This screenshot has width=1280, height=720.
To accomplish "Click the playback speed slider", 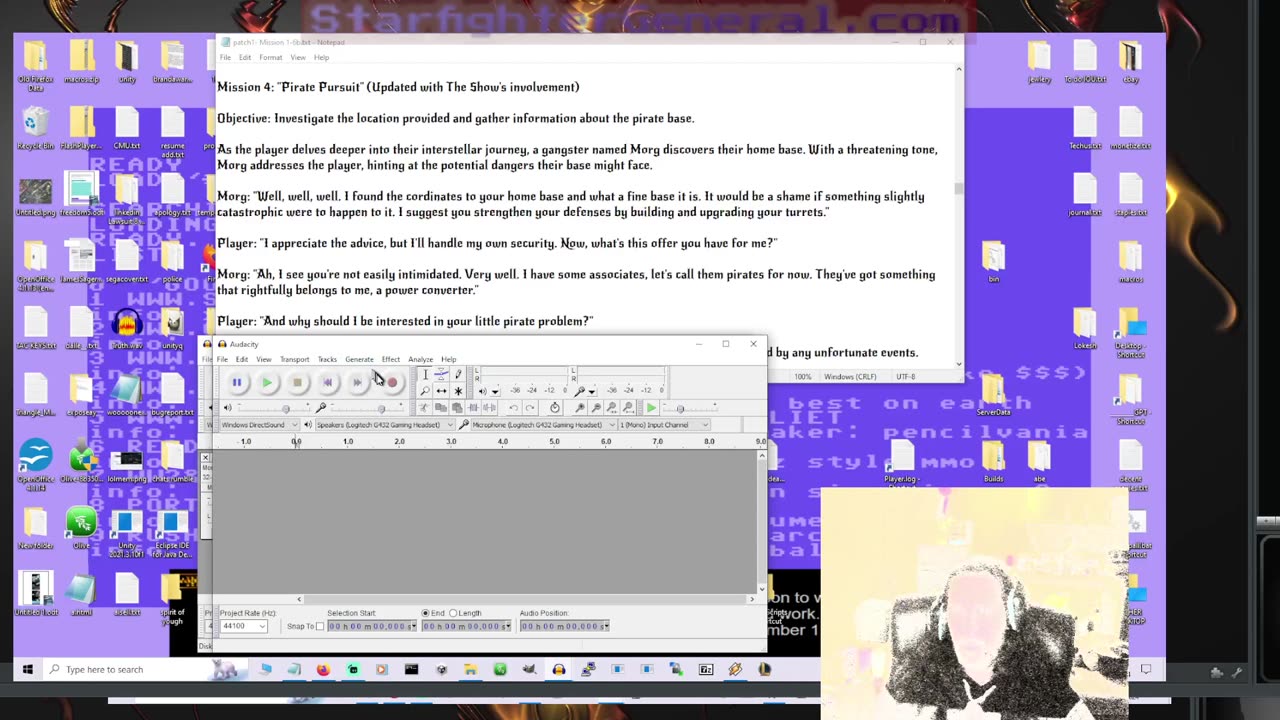I will pyautogui.click(x=690, y=407).
